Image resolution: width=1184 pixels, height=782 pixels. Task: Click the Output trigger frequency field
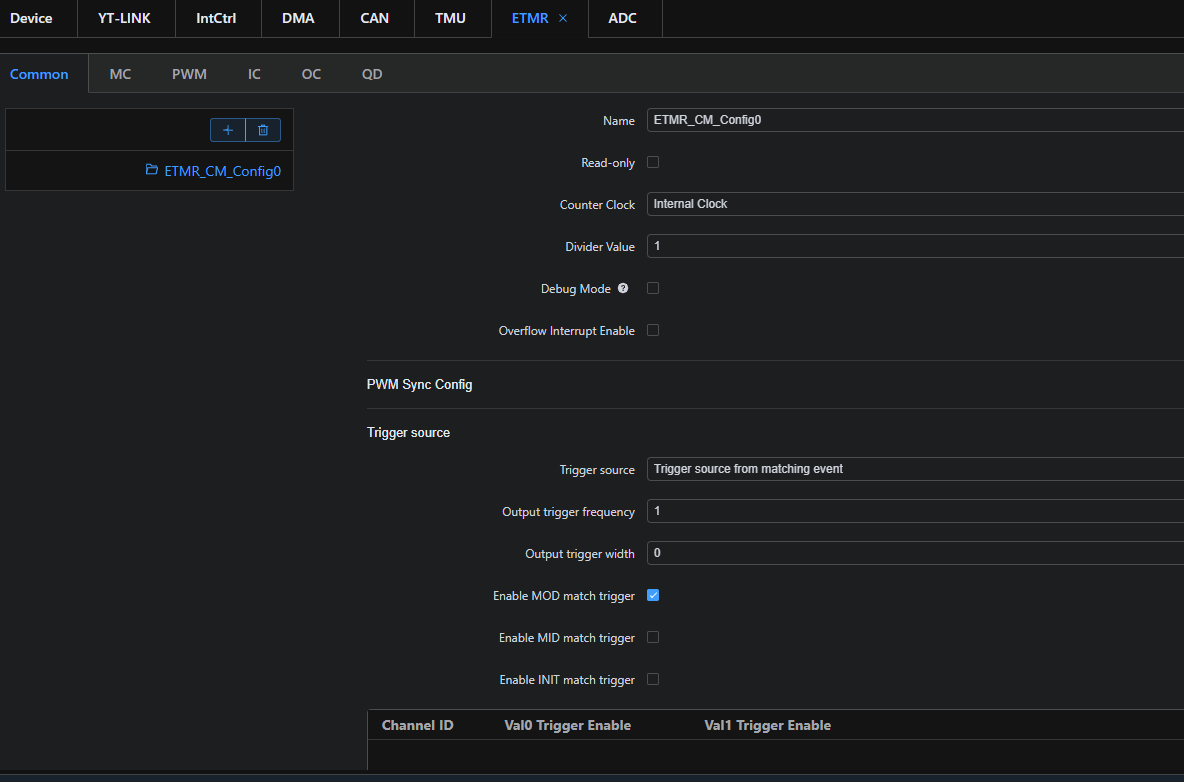pos(915,511)
